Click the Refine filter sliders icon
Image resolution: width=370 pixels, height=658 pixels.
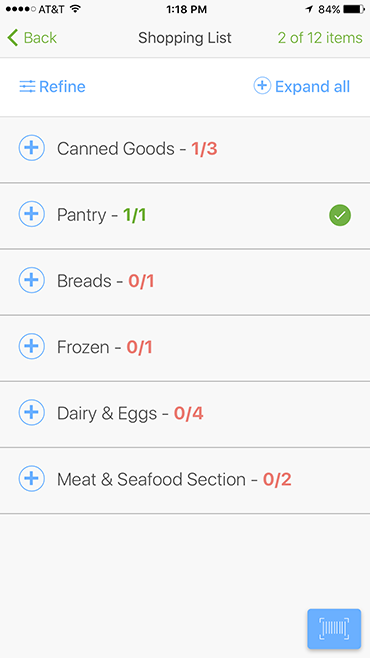[27, 87]
